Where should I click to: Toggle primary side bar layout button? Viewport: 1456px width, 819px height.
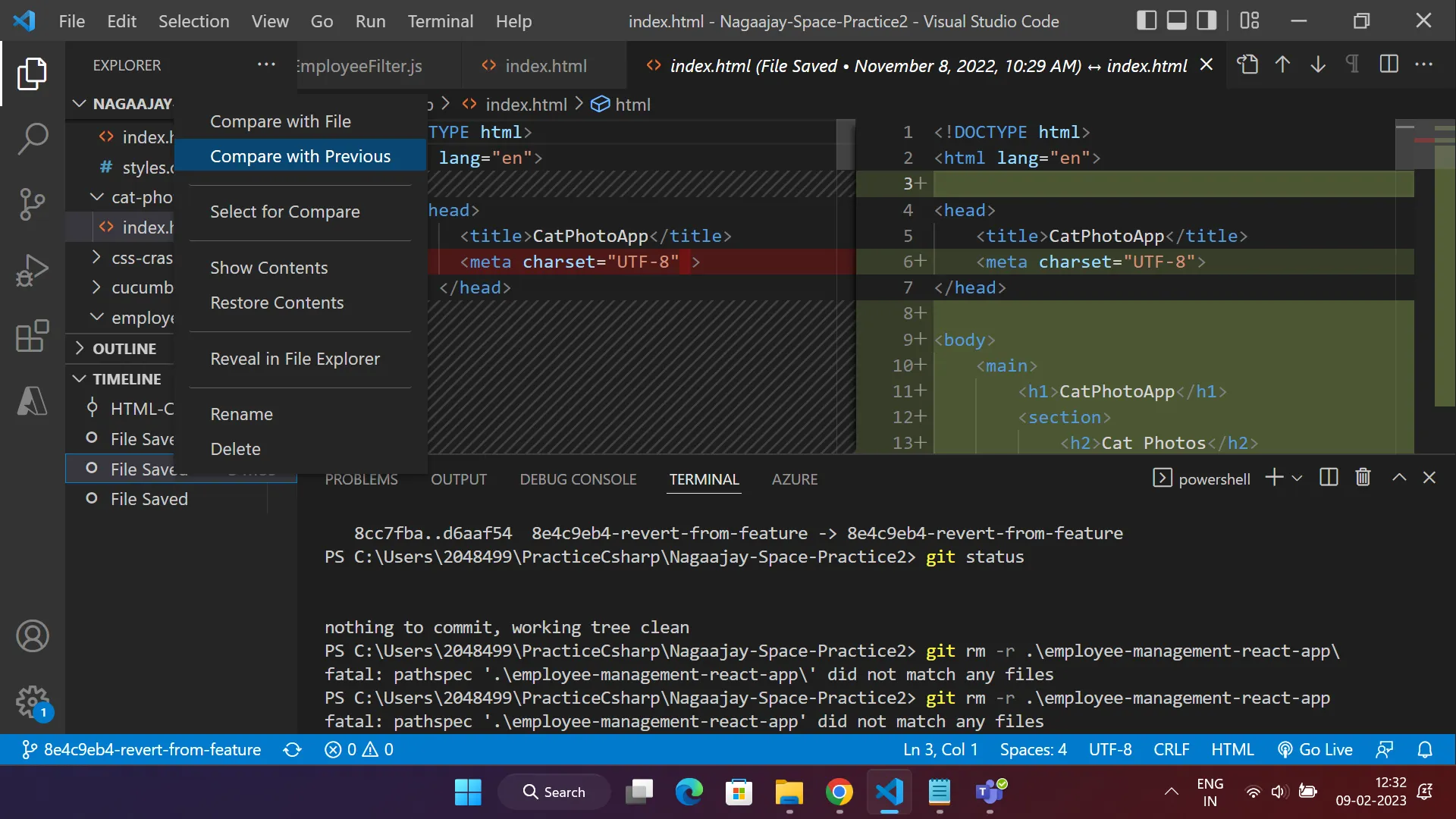1147,20
